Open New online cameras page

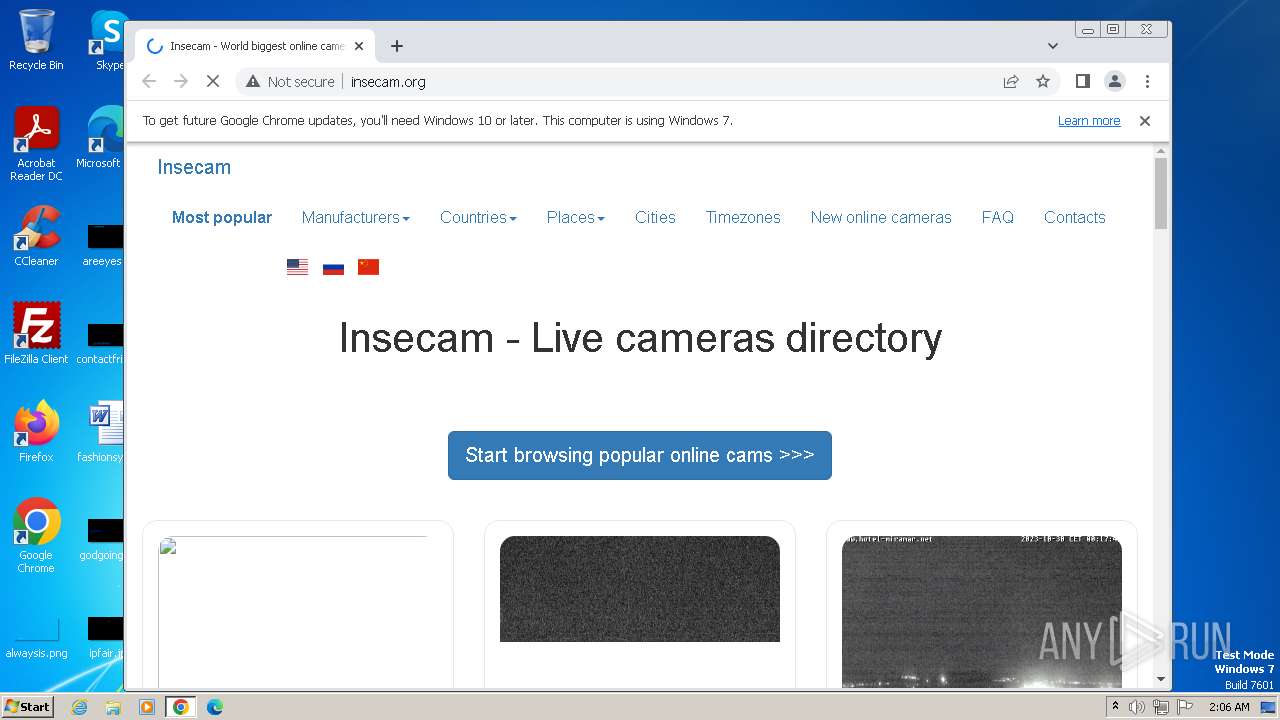[x=881, y=217]
